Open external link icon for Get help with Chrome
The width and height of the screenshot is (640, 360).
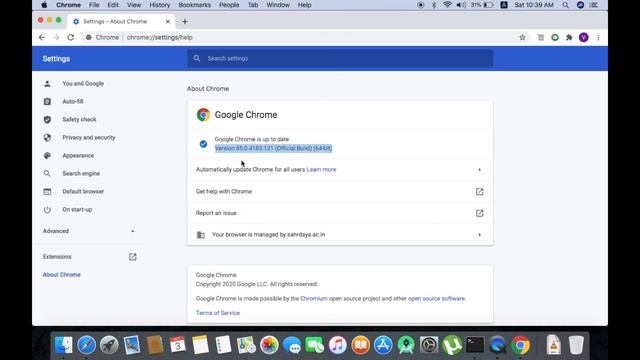(x=480, y=191)
